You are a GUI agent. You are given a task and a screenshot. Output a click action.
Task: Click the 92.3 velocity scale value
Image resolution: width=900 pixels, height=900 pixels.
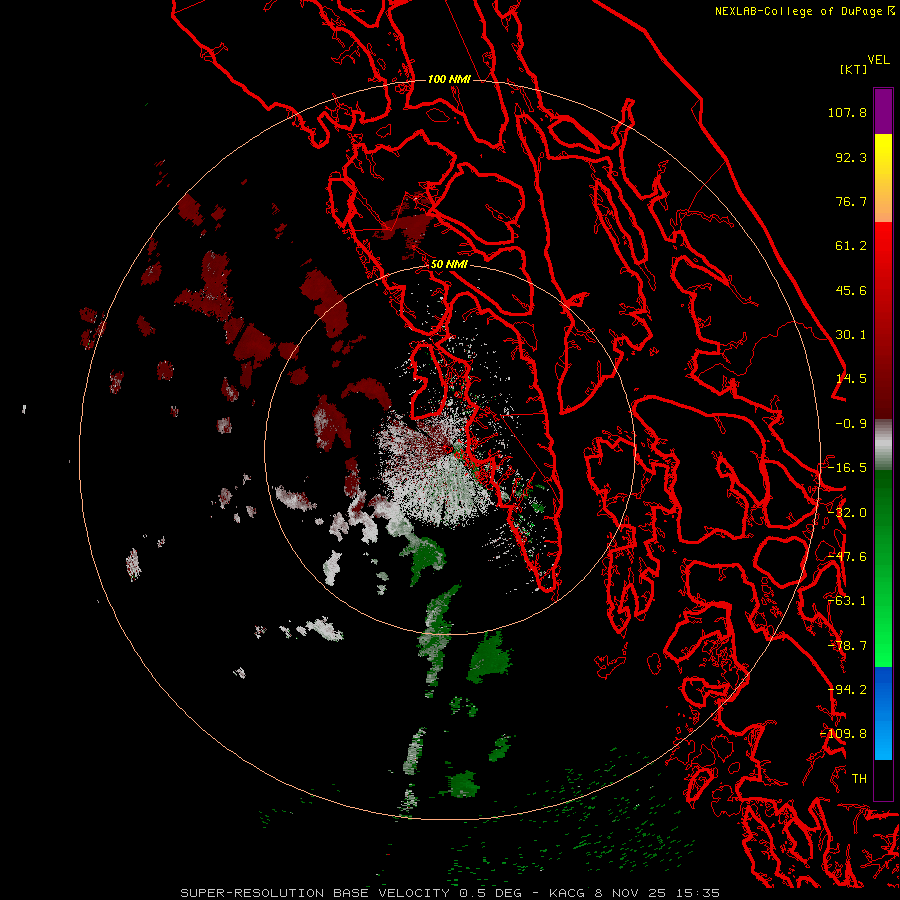pyautogui.click(x=851, y=157)
